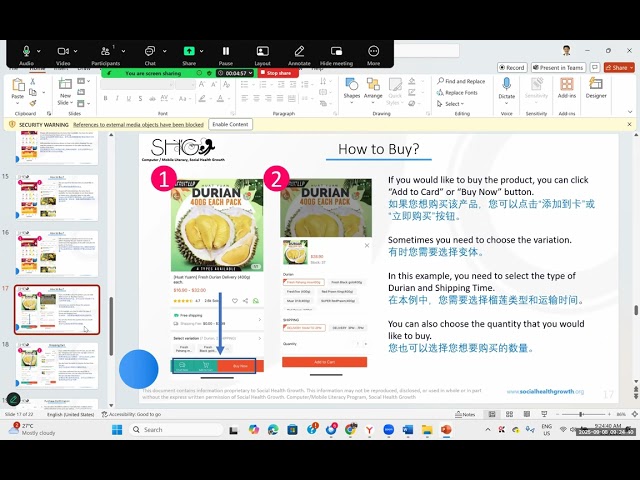Insert a New Slide
Viewport: 640px width, 480px height.
point(65,92)
